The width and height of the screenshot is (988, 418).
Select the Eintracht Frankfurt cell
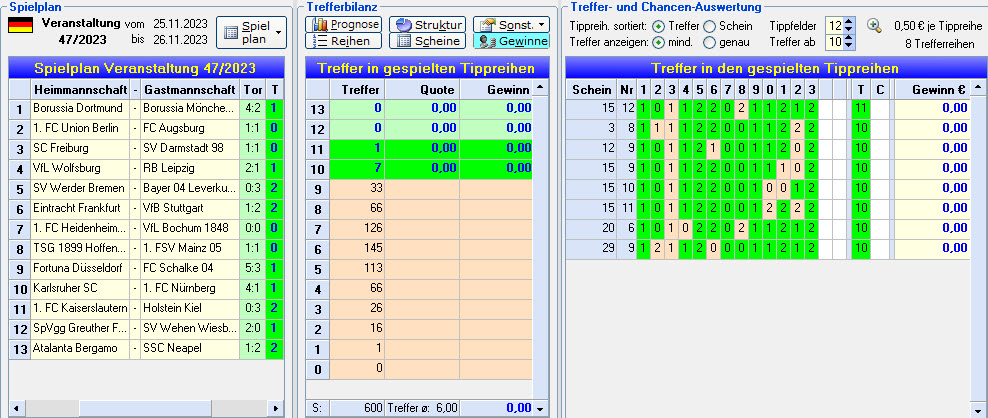pos(81,208)
